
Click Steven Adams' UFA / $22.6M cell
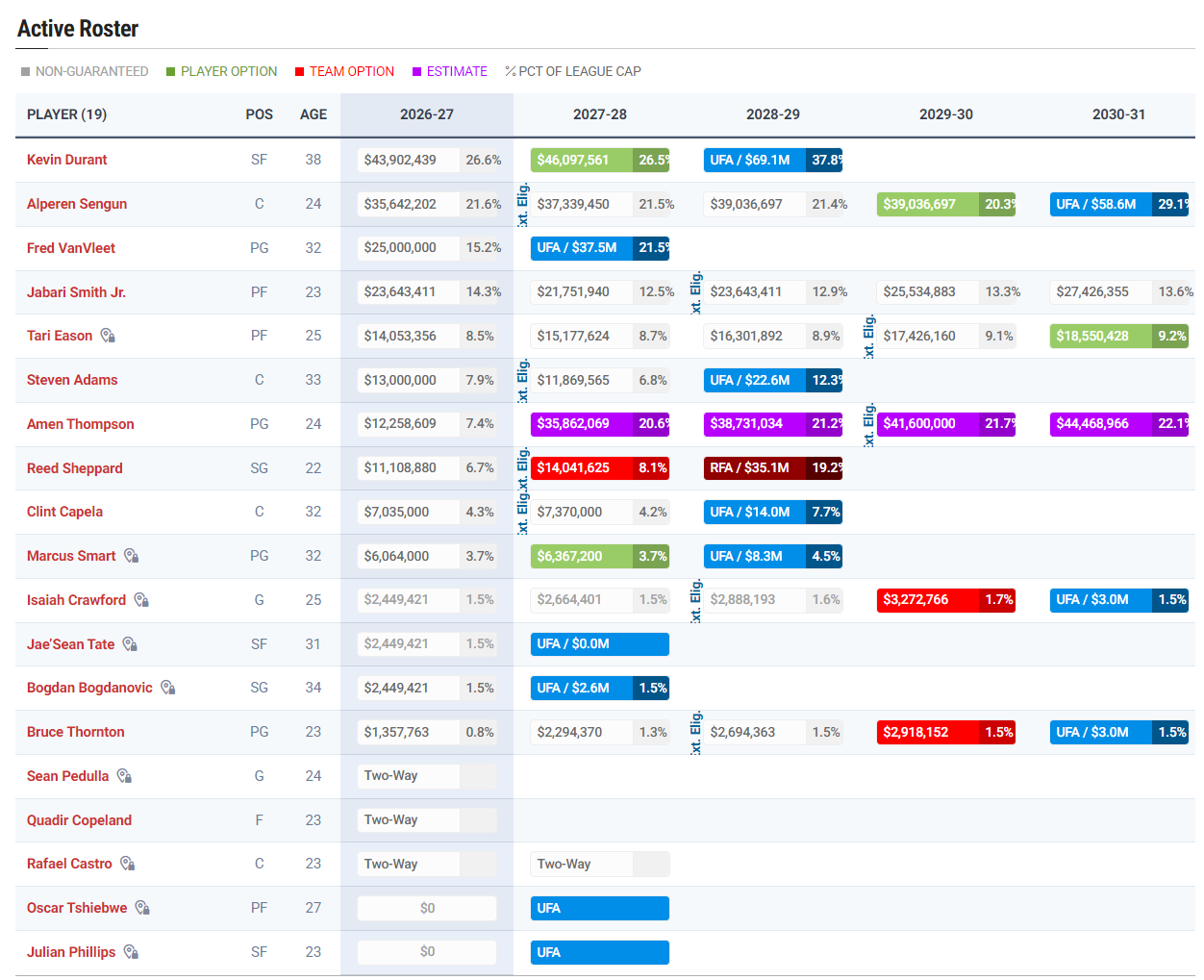point(773,380)
